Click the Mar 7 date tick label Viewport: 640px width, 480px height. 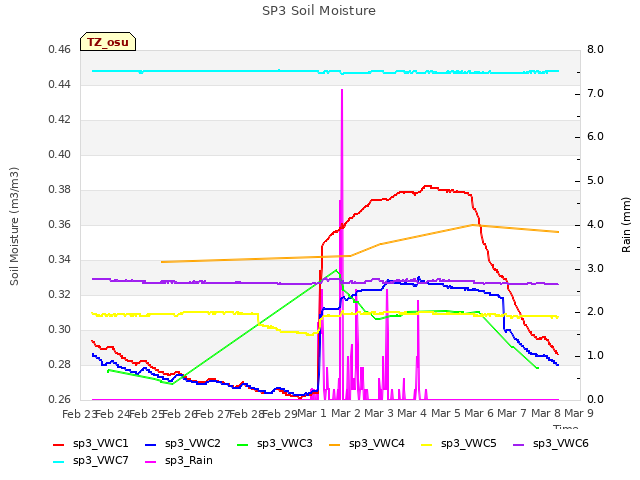(x=512, y=414)
